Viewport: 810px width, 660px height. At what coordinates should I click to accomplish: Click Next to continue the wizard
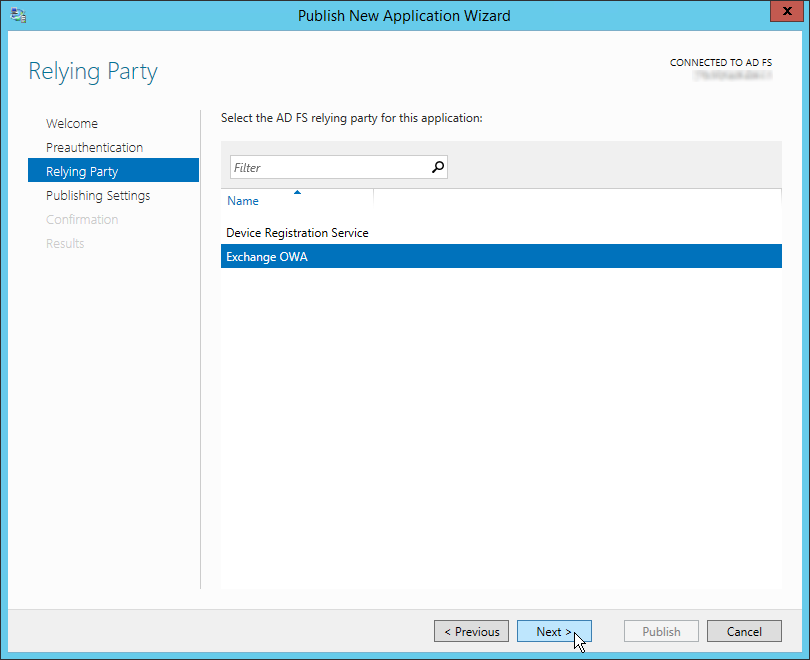(x=553, y=631)
